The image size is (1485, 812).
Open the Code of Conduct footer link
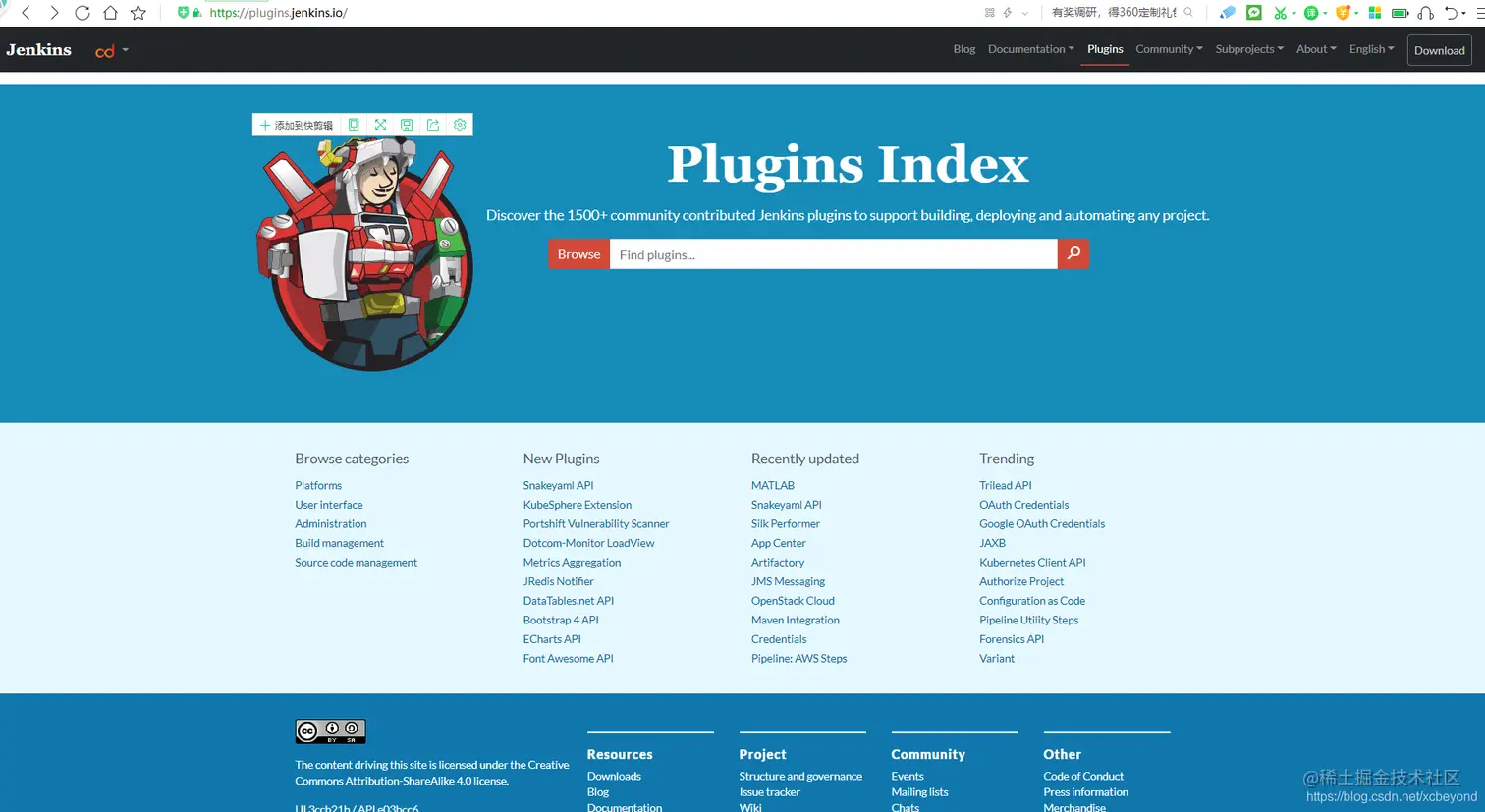(1083, 776)
